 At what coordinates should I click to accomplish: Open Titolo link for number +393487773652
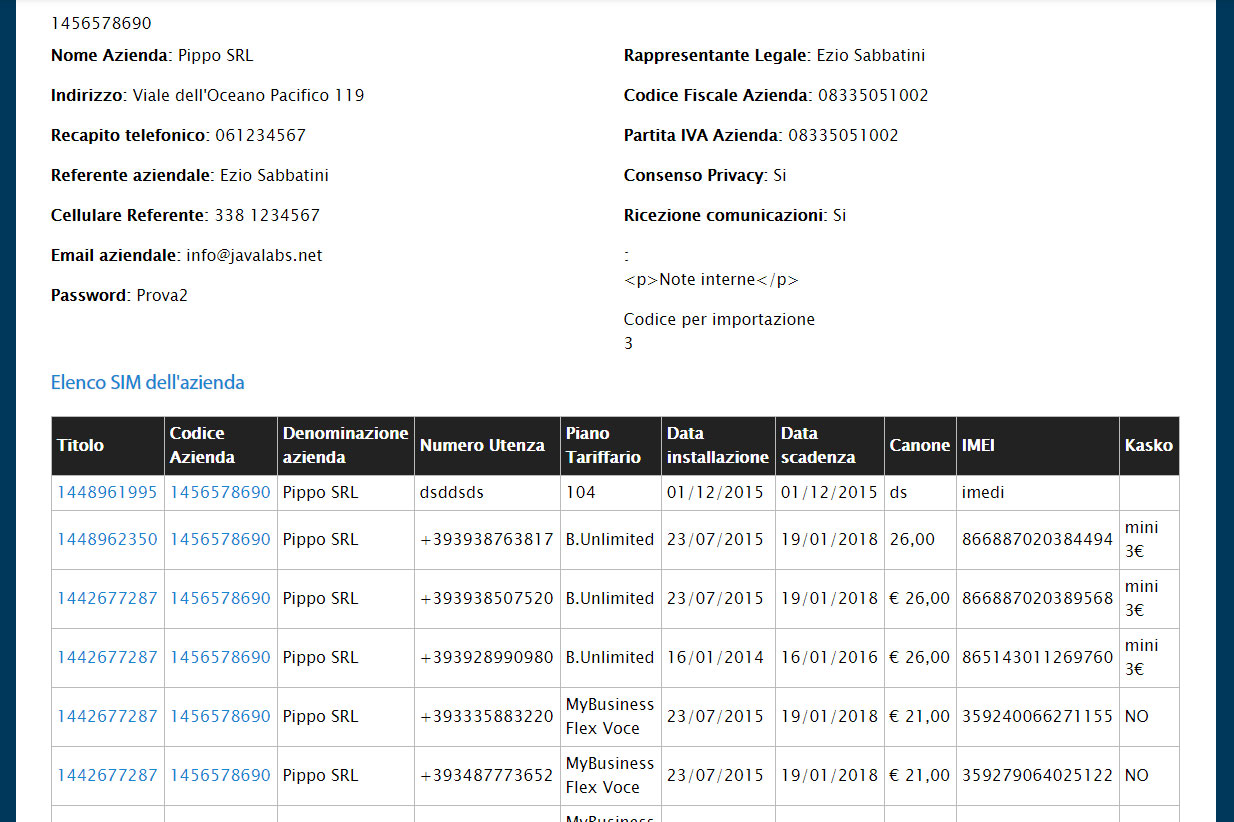pyautogui.click(x=107, y=776)
